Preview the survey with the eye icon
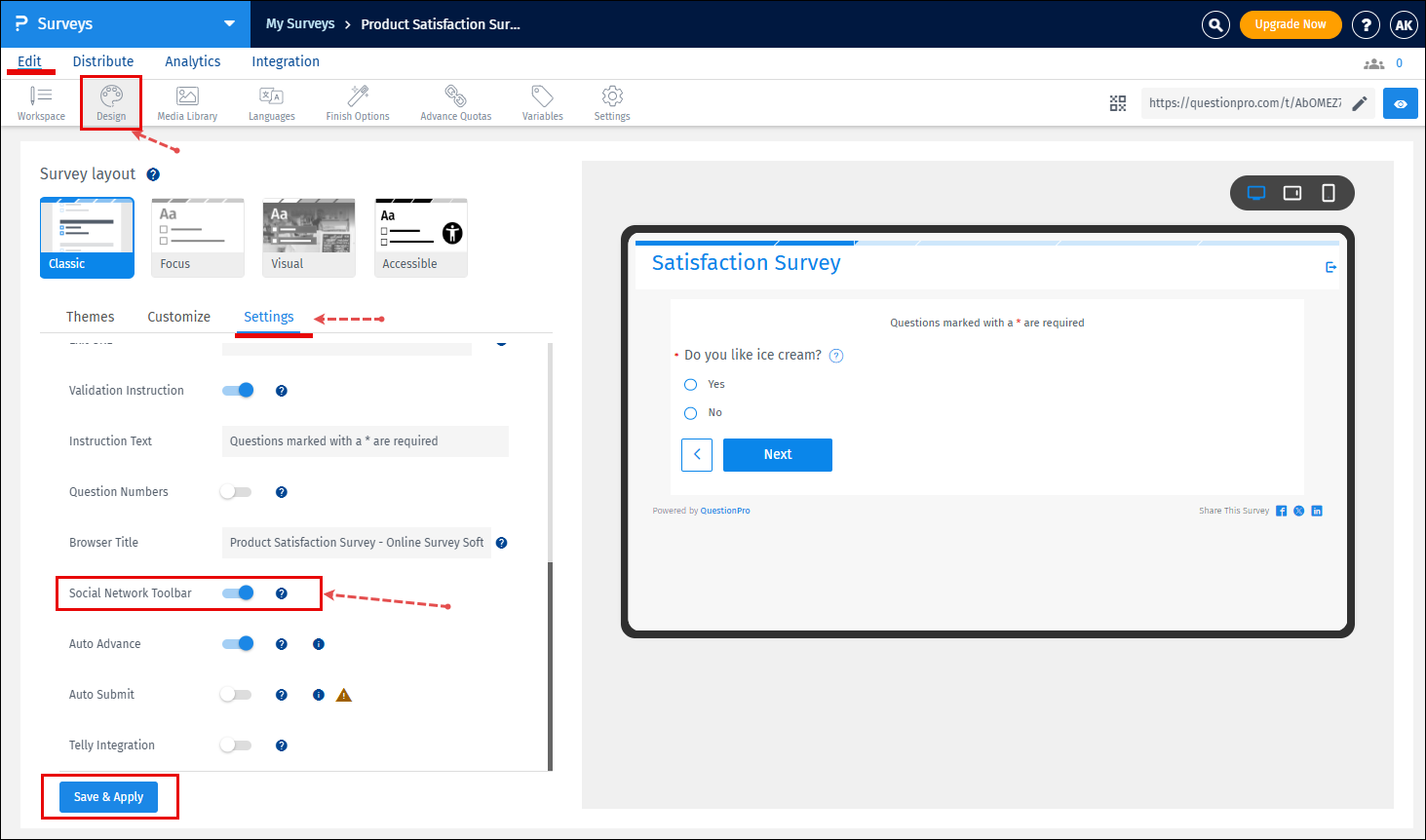 coord(1400,102)
